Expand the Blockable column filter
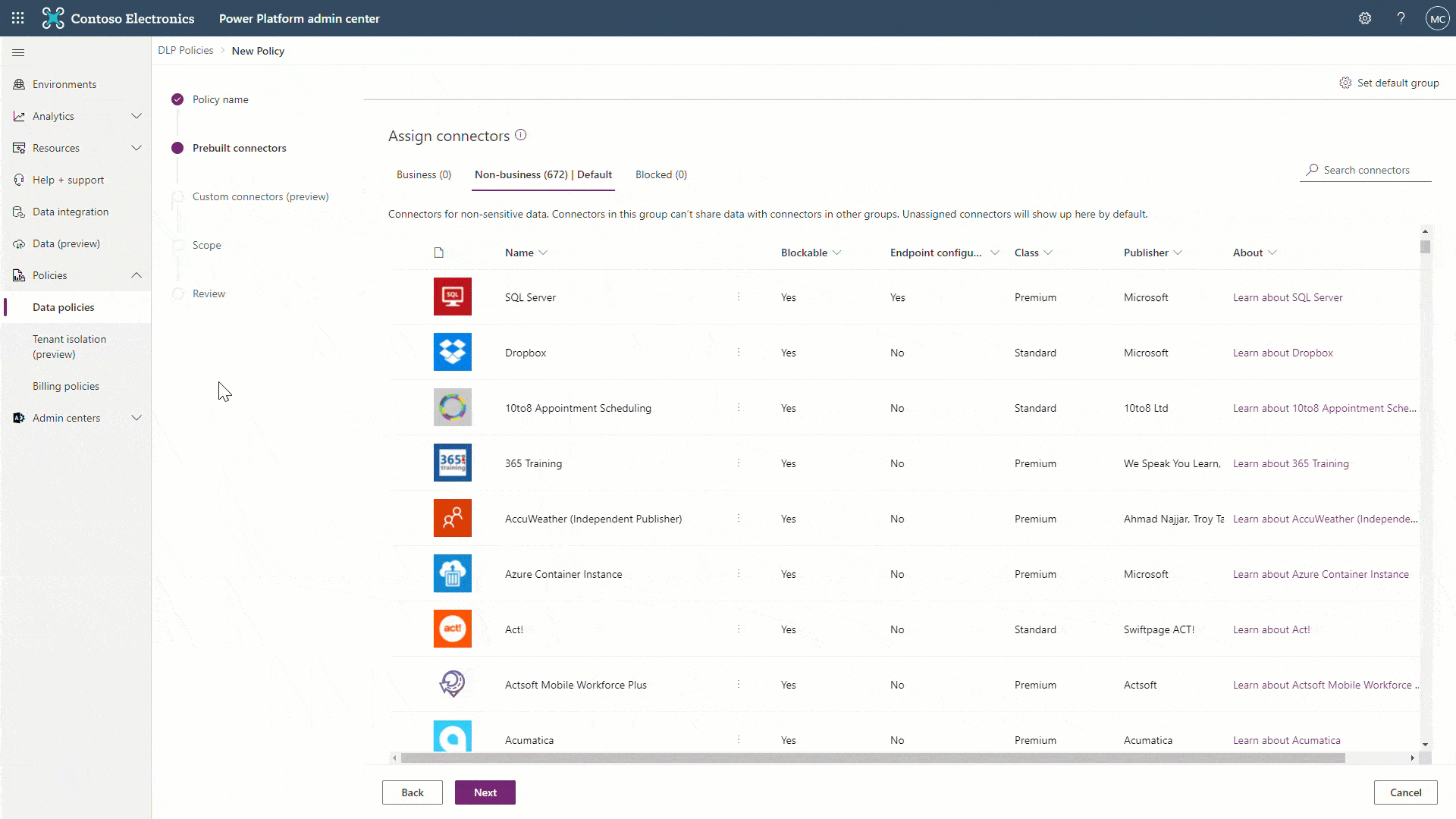Viewport: 1456px width, 819px height. tap(838, 252)
